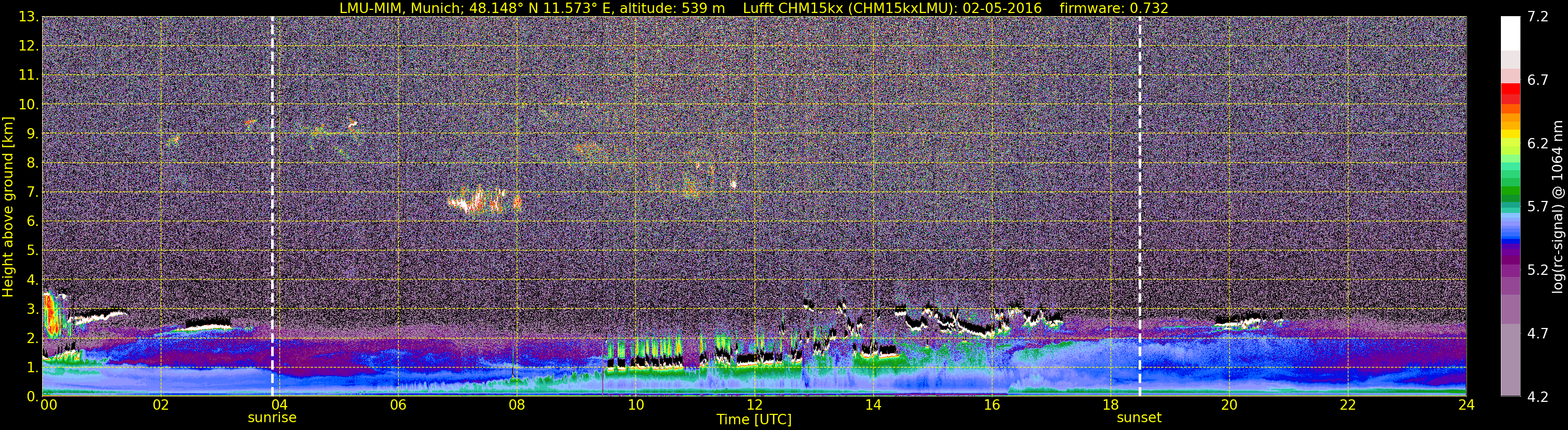Click the "12" time axis tick
The height and width of the screenshot is (430, 1568).
coord(754,405)
